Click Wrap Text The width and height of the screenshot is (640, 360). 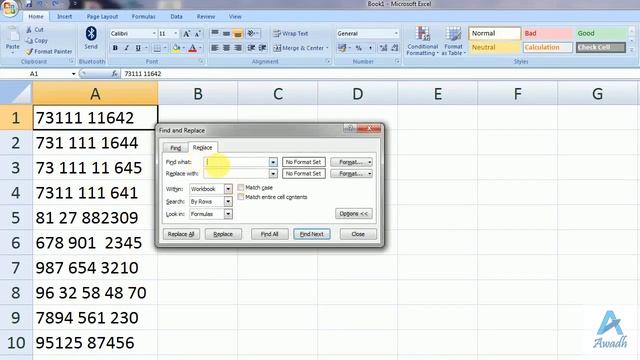(291, 33)
